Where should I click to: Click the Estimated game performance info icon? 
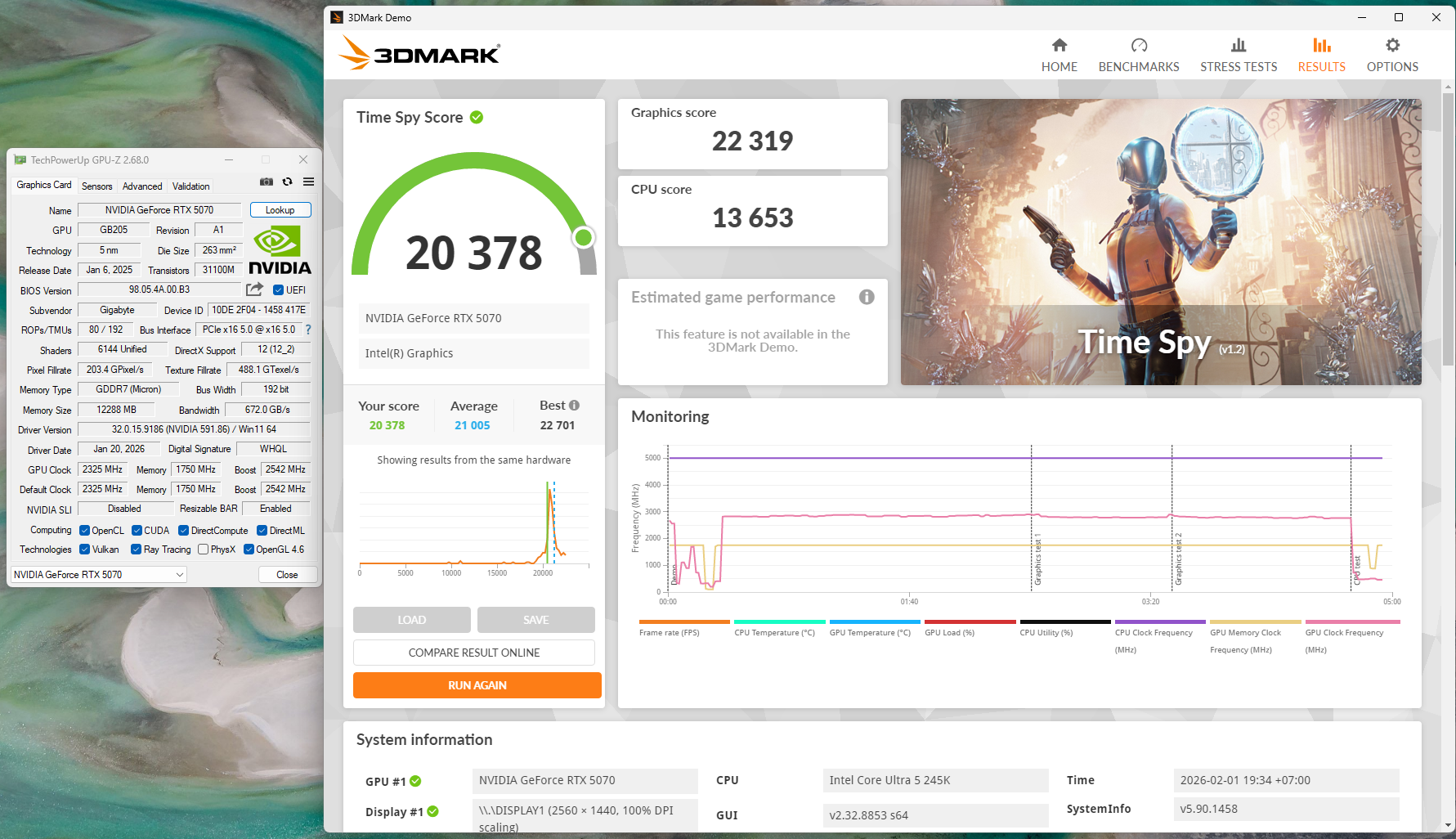point(867,297)
